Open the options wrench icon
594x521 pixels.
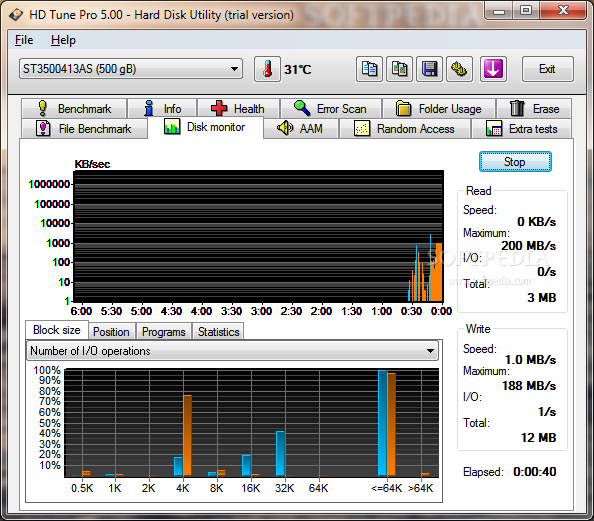click(x=459, y=69)
